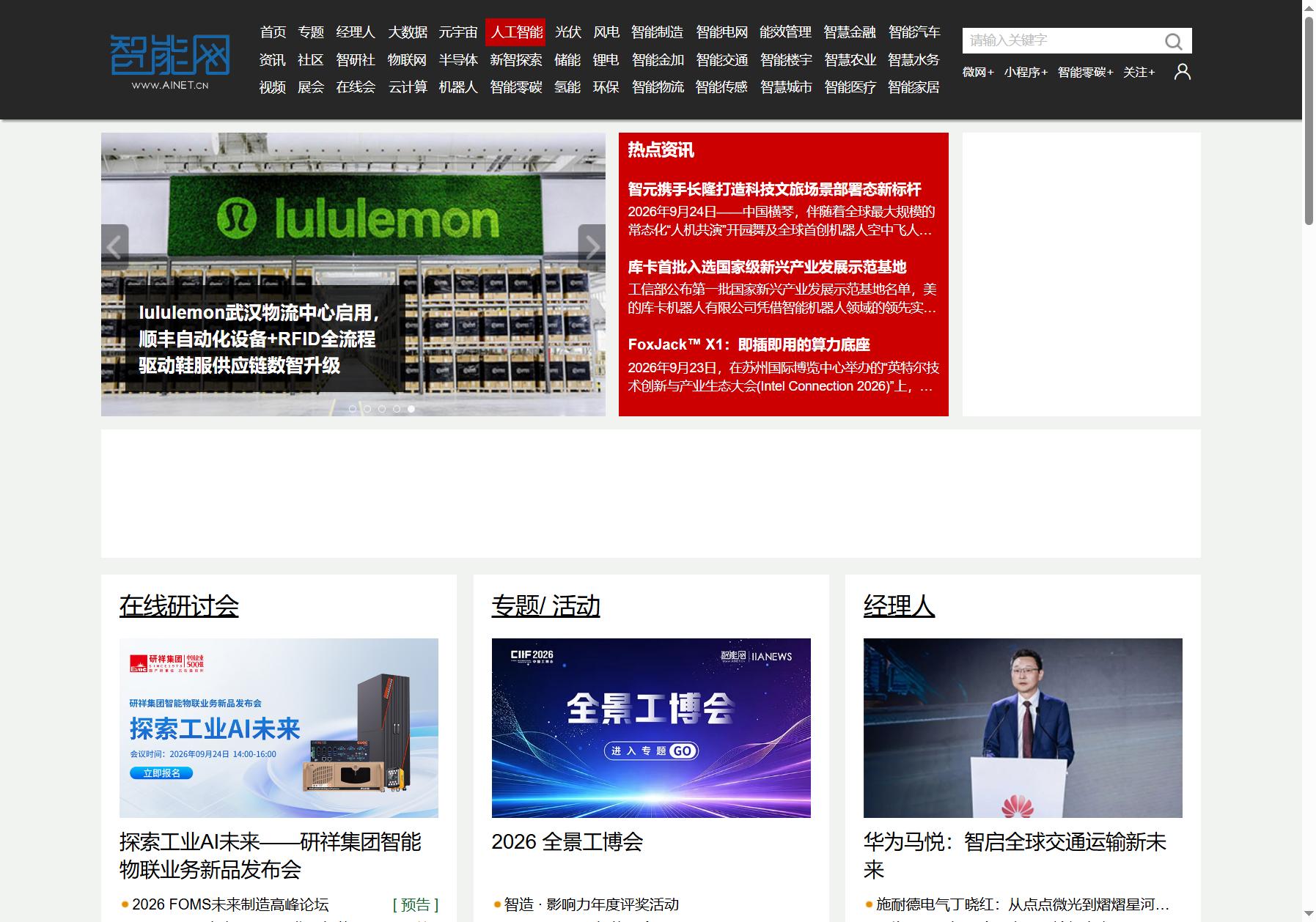Select the third carousel indicator dot
This screenshot has width=1316, height=922.
click(x=382, y=409)
